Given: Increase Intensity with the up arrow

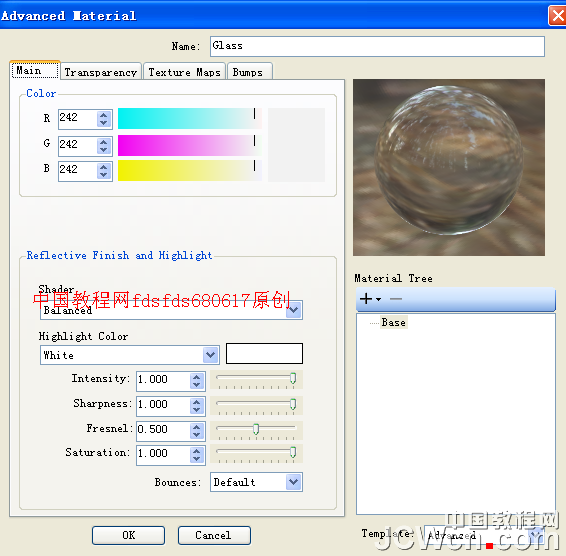Looking at the screenshot, I should pos(197,377).
